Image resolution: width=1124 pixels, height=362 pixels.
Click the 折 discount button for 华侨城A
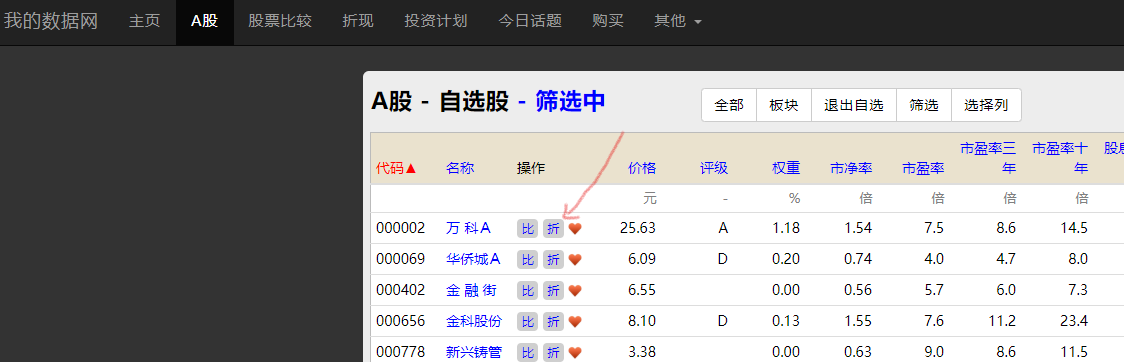click(x=553, y=259)
